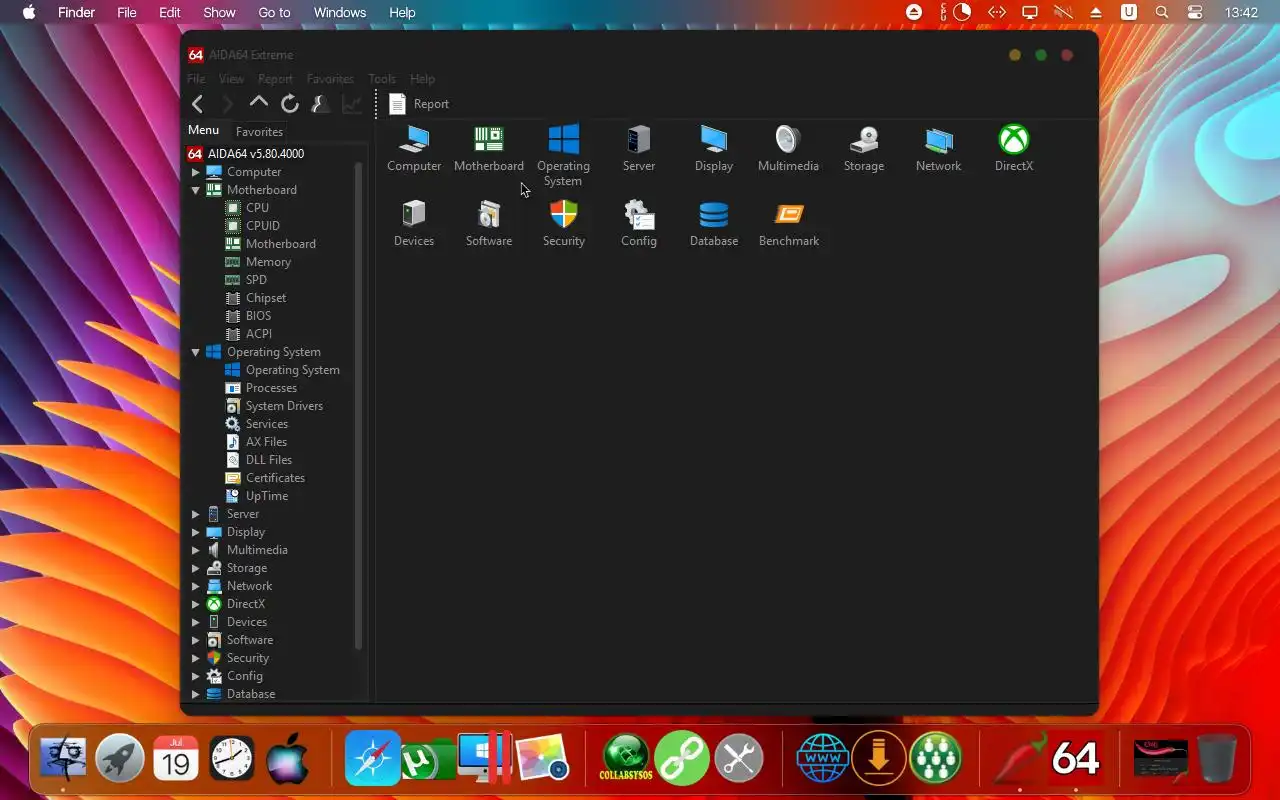The image size is (1280, 800).
Task: Open Safari from the dock
Action: (x=373, y=758)
